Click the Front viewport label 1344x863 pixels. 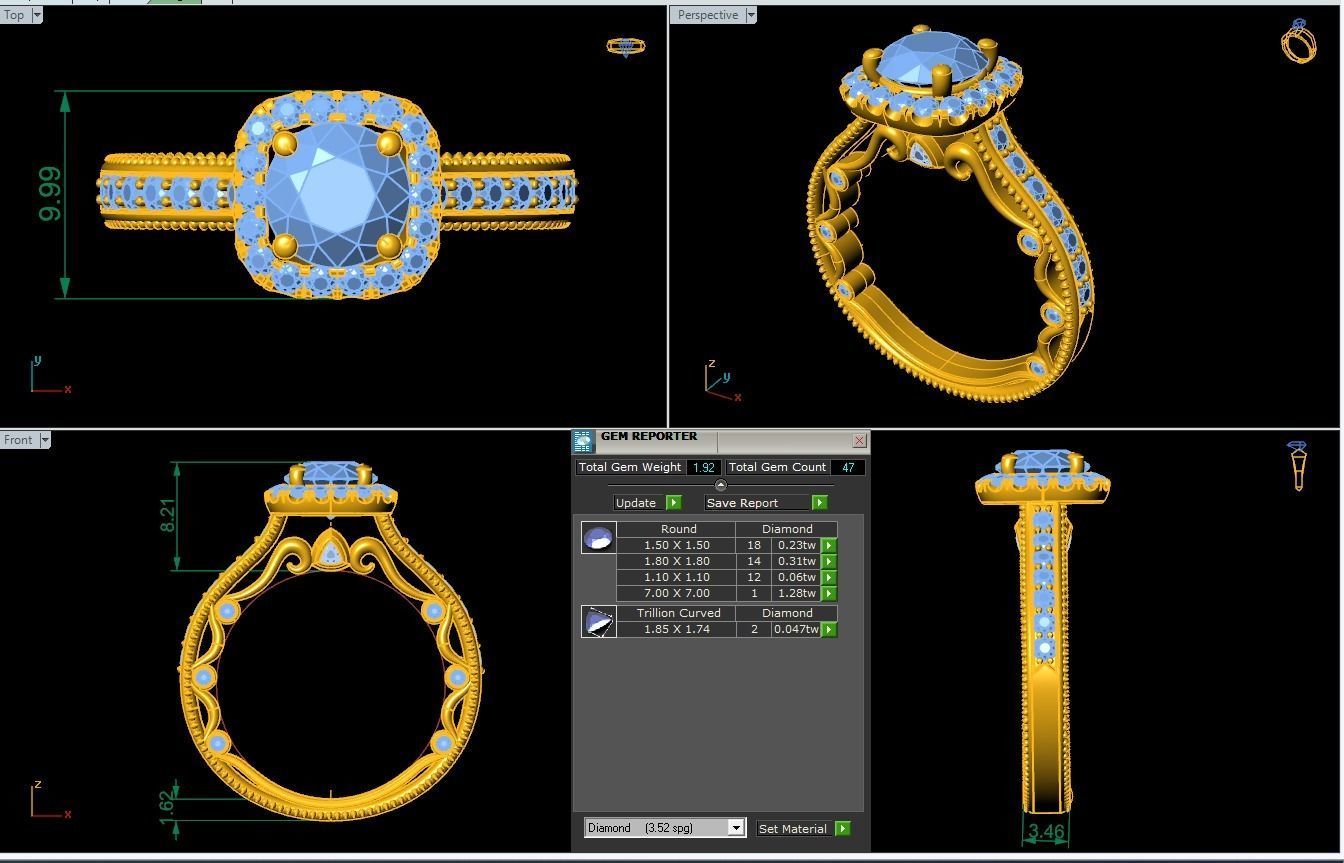(x=19, y=440)
